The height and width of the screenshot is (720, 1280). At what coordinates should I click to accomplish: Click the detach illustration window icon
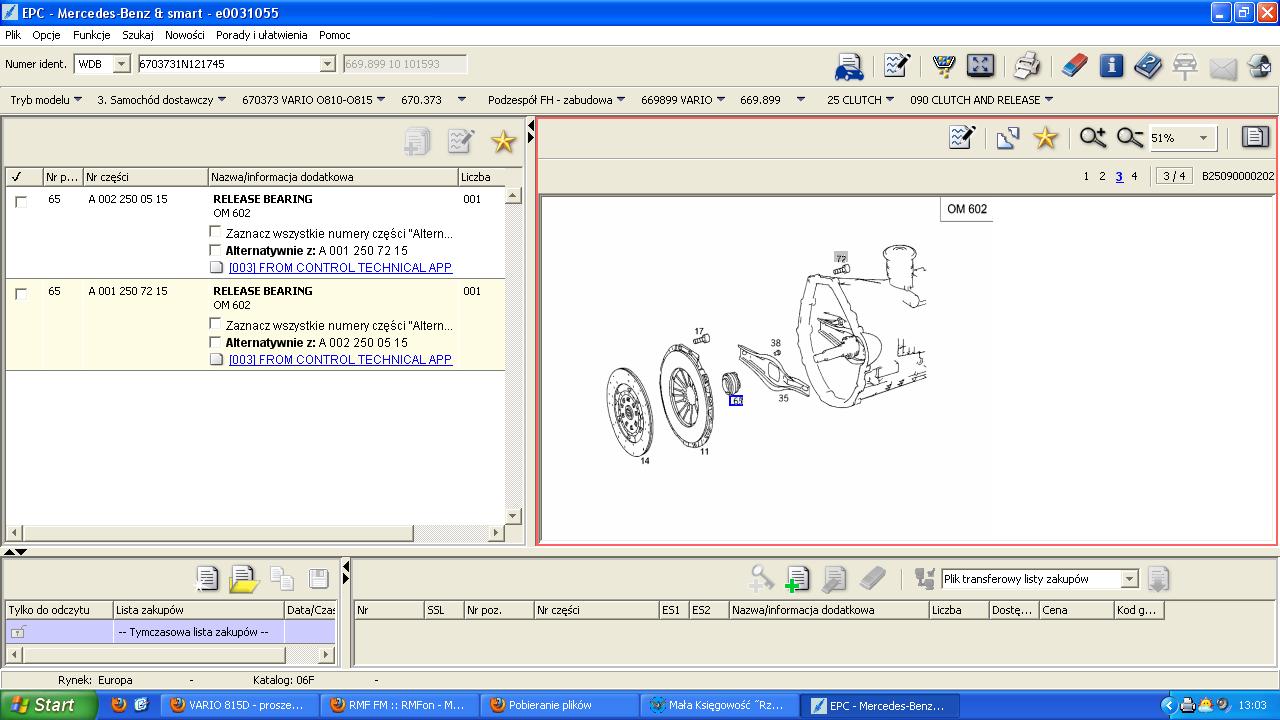coord(1007,138)
